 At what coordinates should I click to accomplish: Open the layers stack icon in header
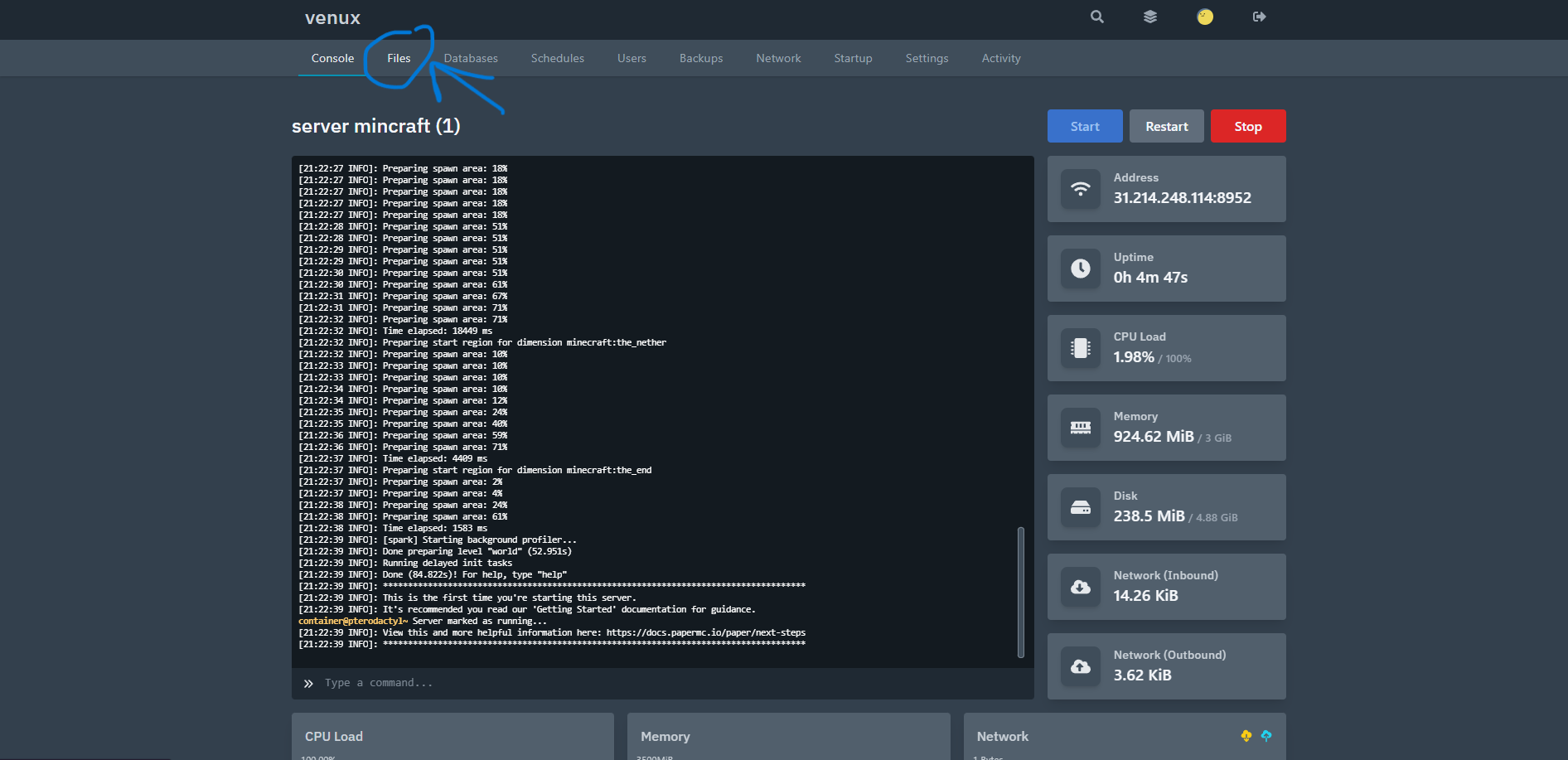[1149, 17]
